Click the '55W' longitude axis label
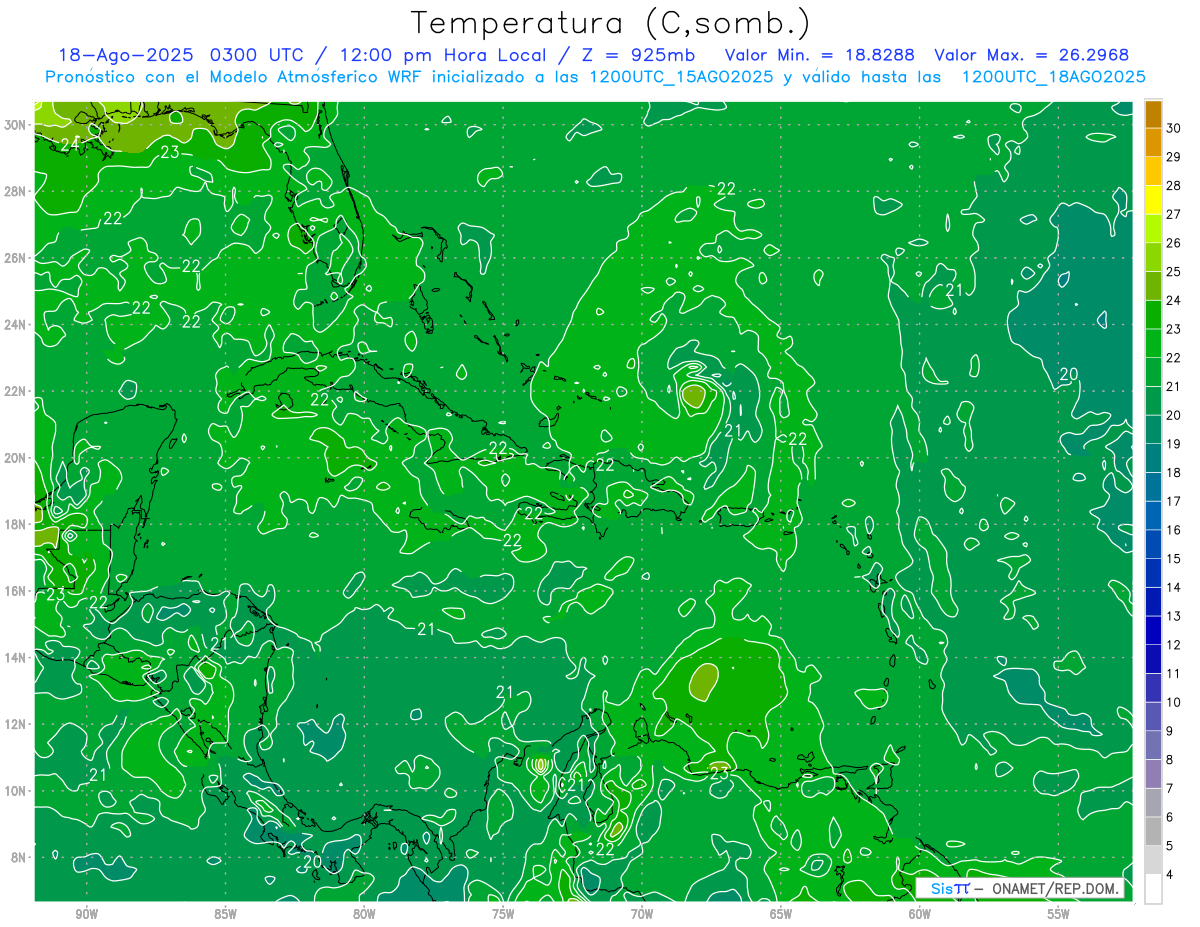Image resolution: width=1200 pixels, height=927 pixels. pos(1059,915)
